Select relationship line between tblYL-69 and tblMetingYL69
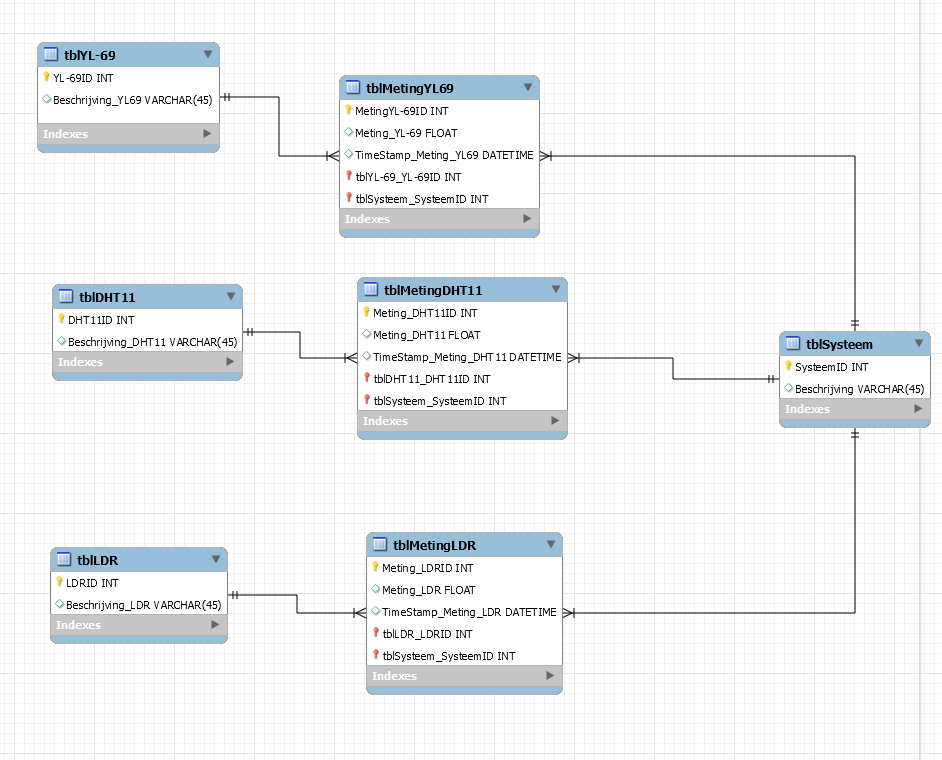The height and width of the screenshot is (760, 942). (279, 126)
